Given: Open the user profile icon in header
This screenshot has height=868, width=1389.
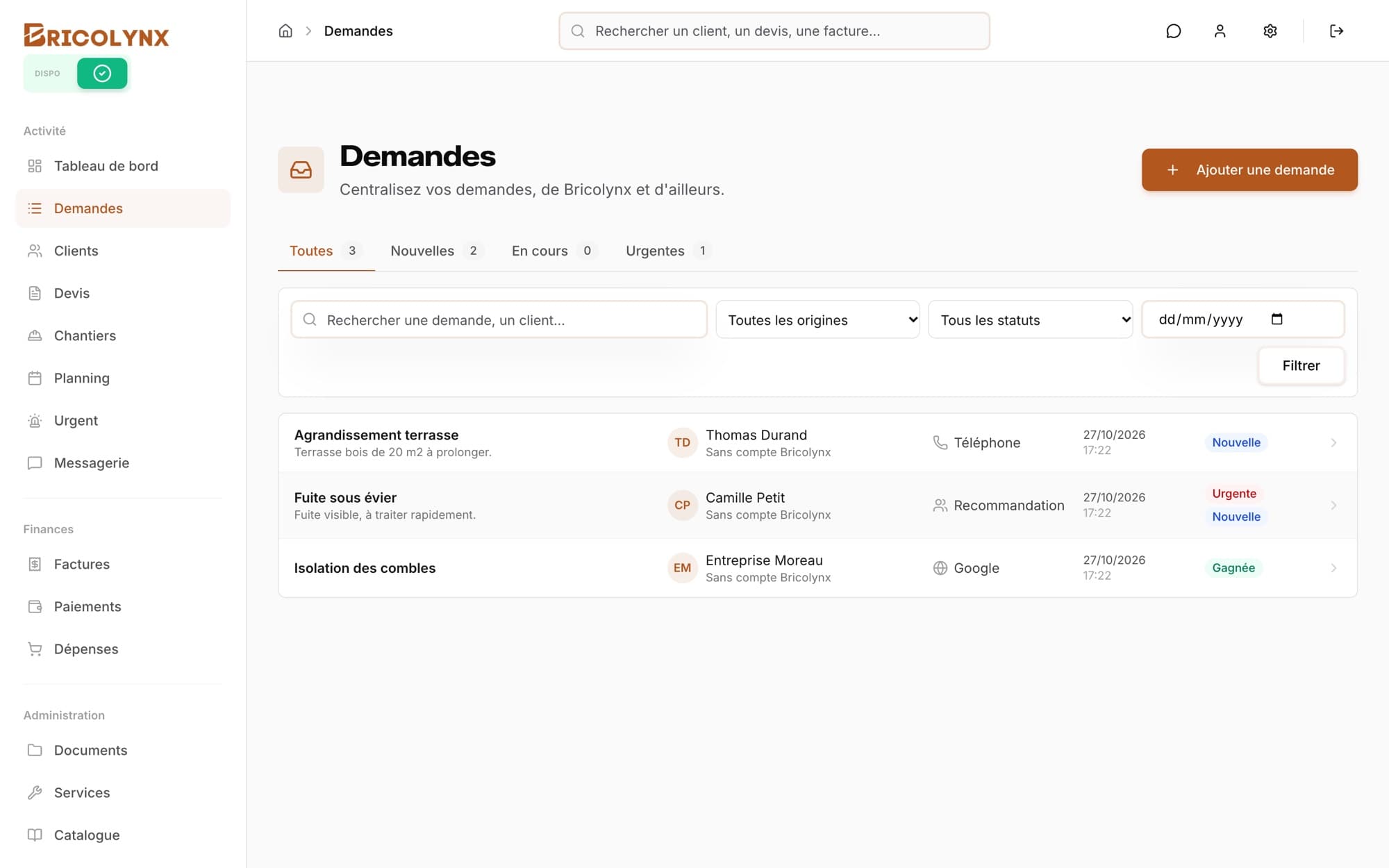Looking at the screenshot, I should point(1220,31).
